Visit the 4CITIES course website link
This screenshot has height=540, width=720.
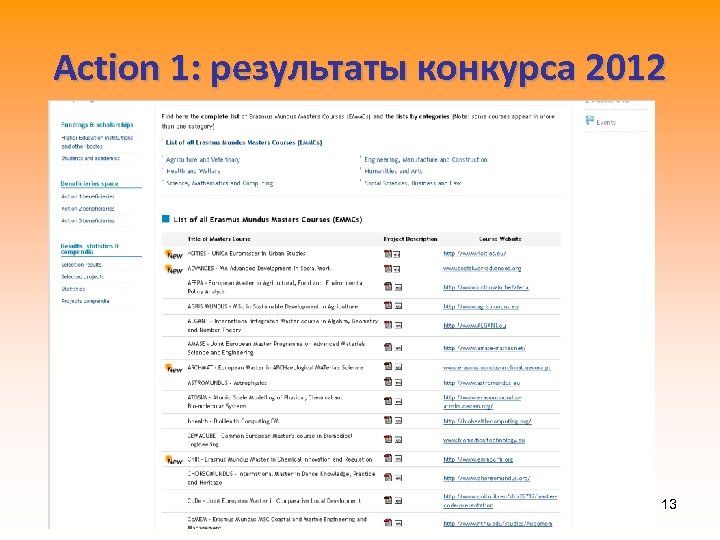pos(475,253)
